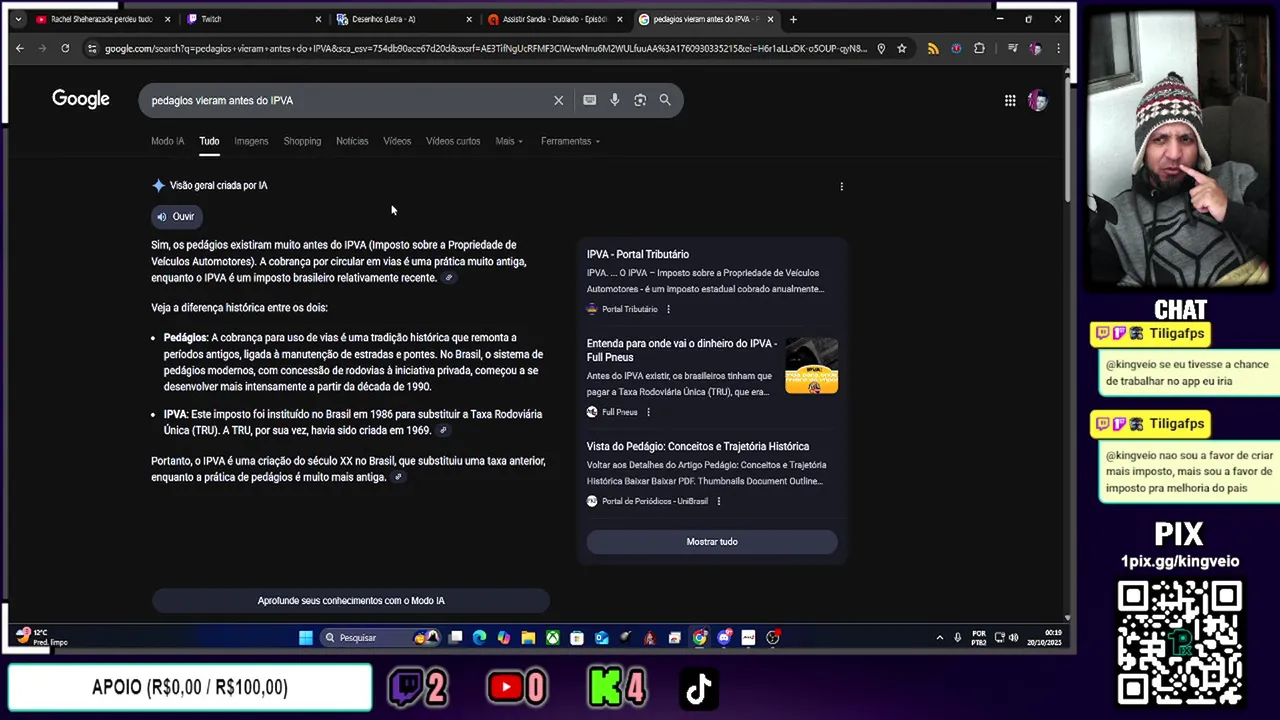Expand the Mais dropdown
Image resolution: width=1280 pixels, height=720 pixels.
coord(509,141)
